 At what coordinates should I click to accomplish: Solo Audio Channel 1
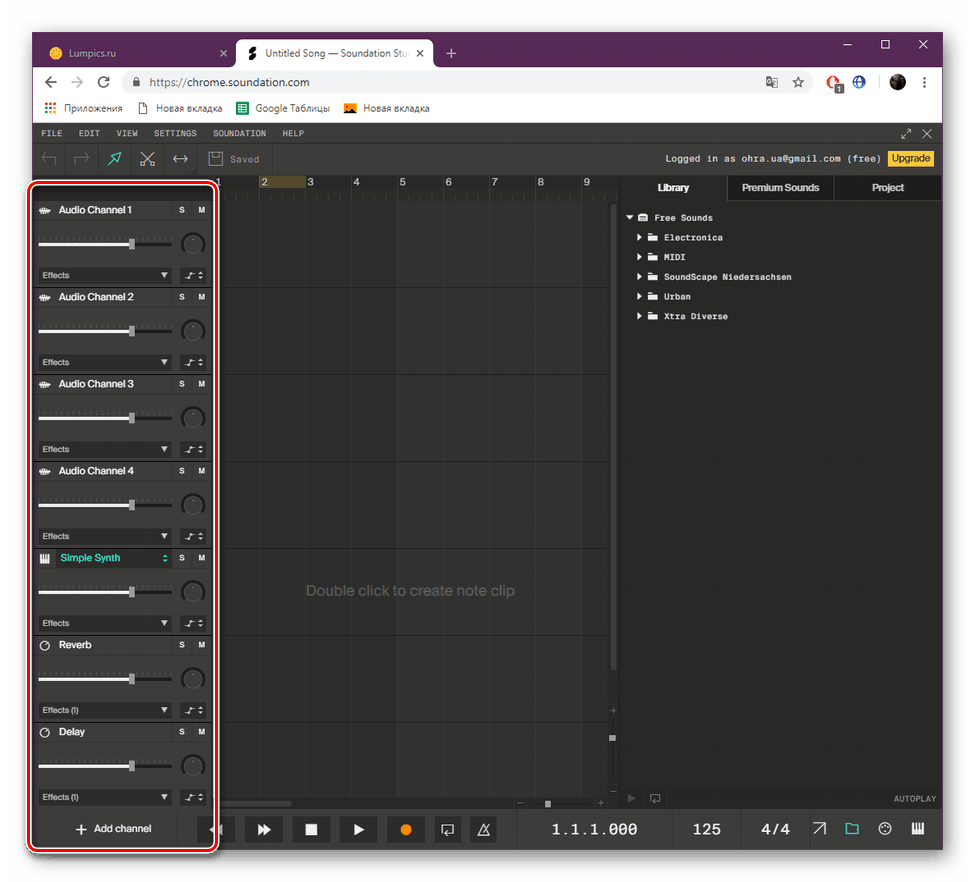[x=182, y=210]
